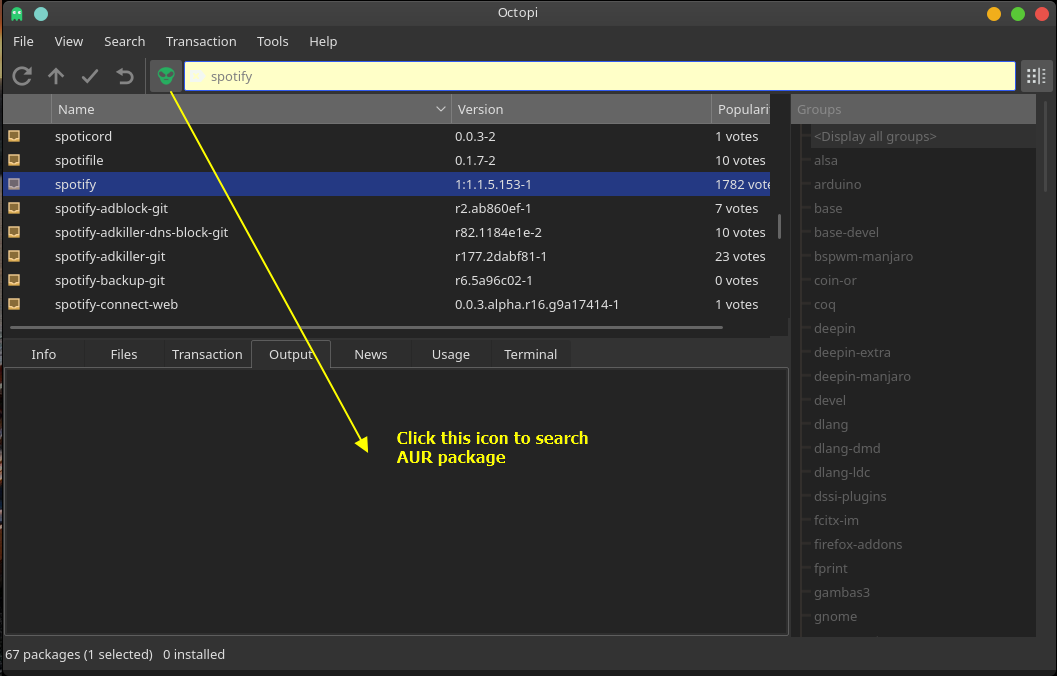Click the search field containing spotify
The width and height of the screenshot is (1057, 676).
coord(600,76)
